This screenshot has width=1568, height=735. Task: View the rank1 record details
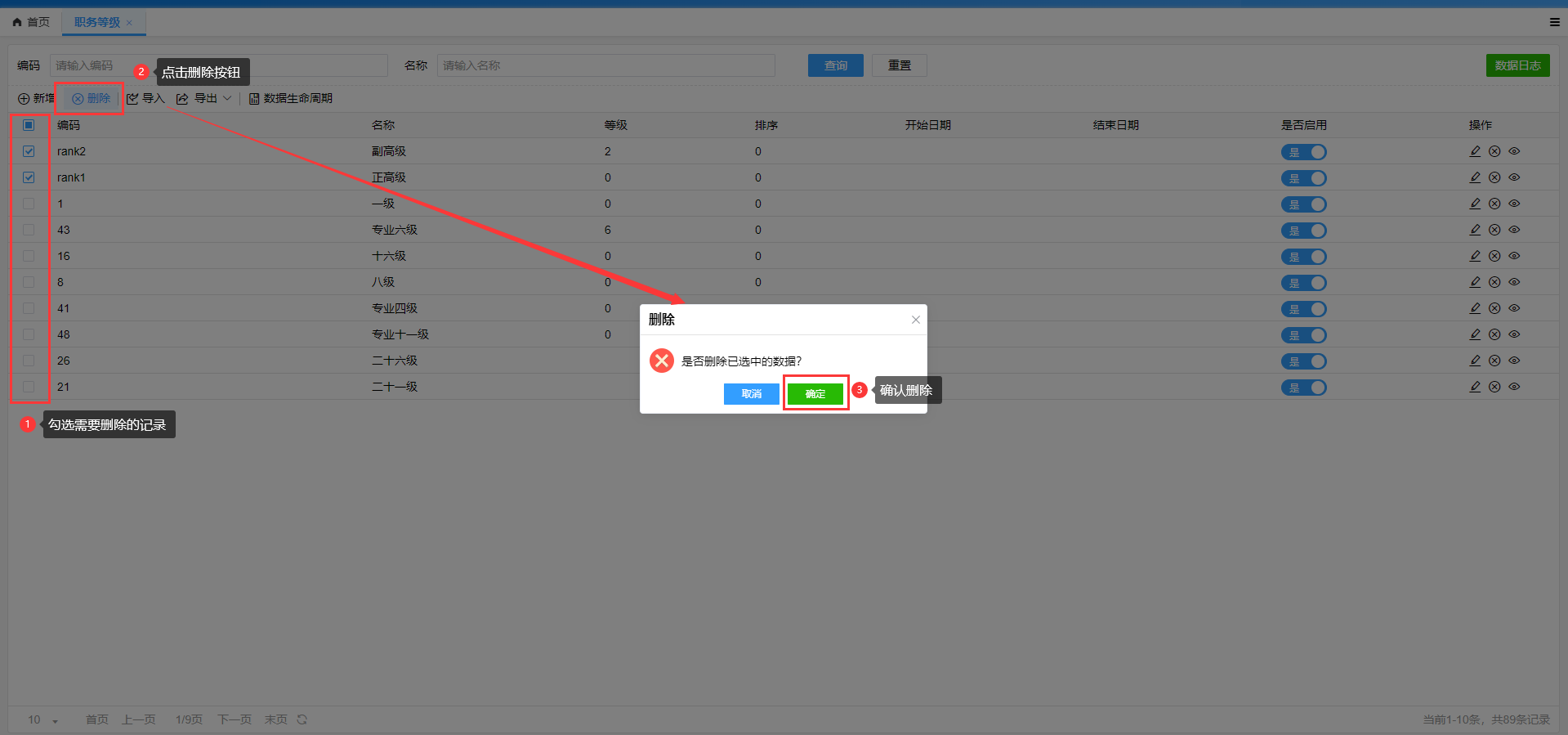click(x=1514, y=177)
